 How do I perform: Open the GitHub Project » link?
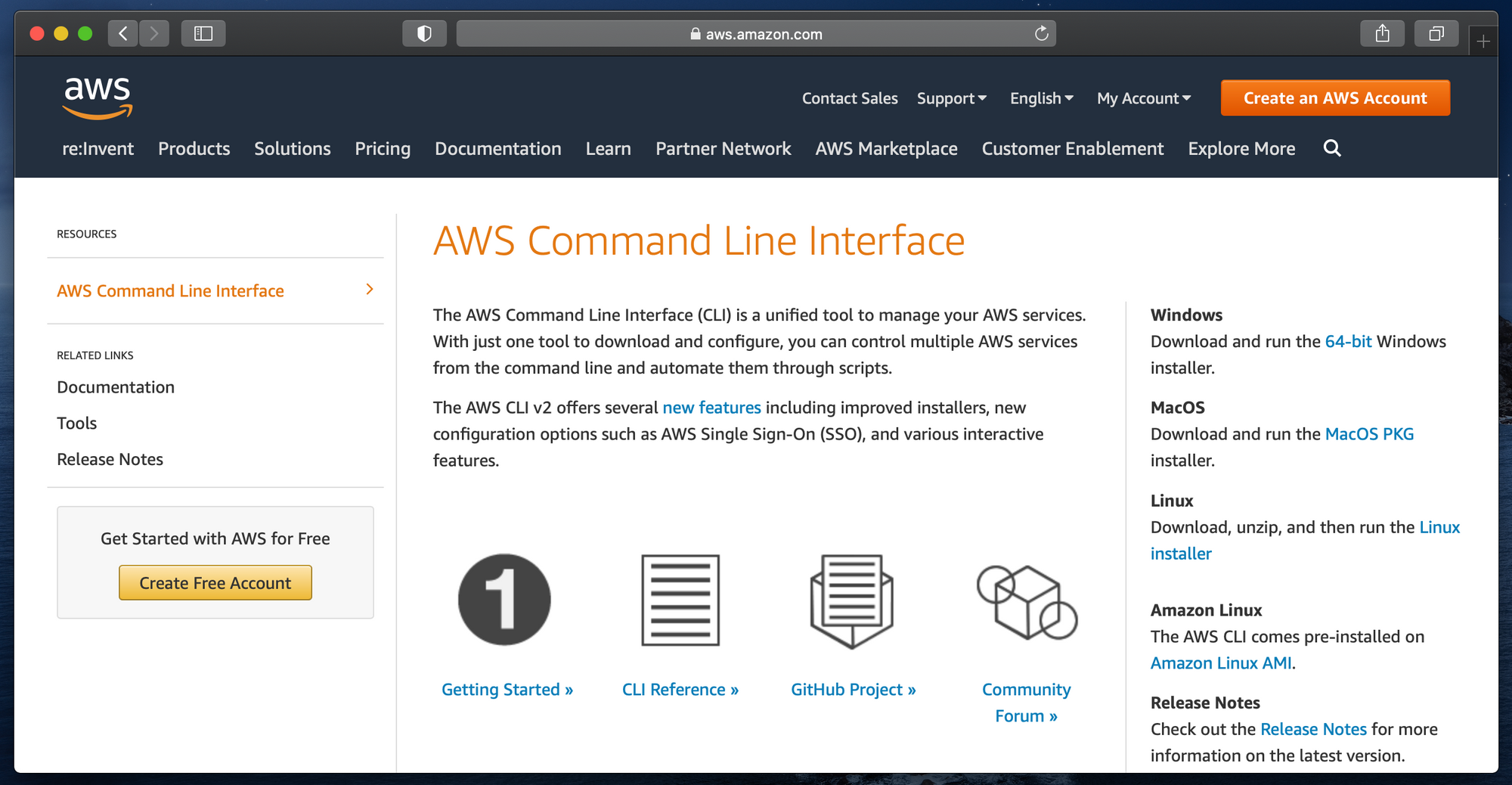click(854, 690)
